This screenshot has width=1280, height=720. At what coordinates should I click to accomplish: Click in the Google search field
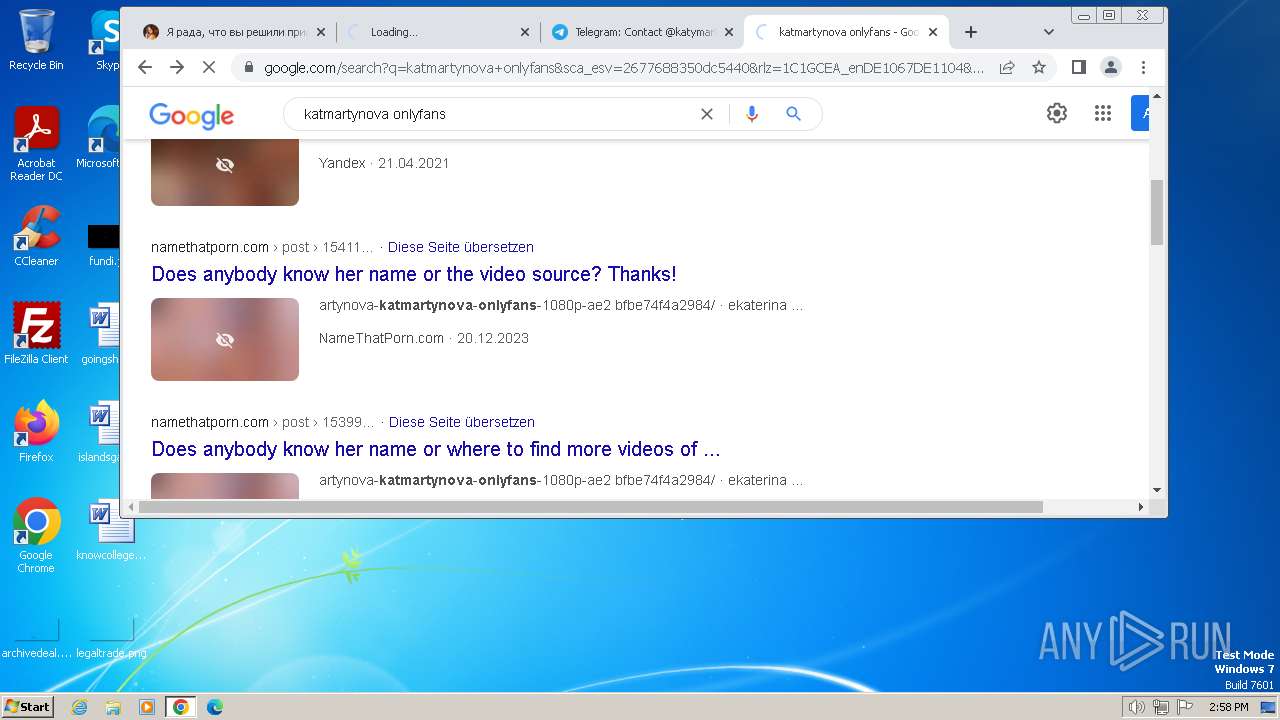point(495,114)
